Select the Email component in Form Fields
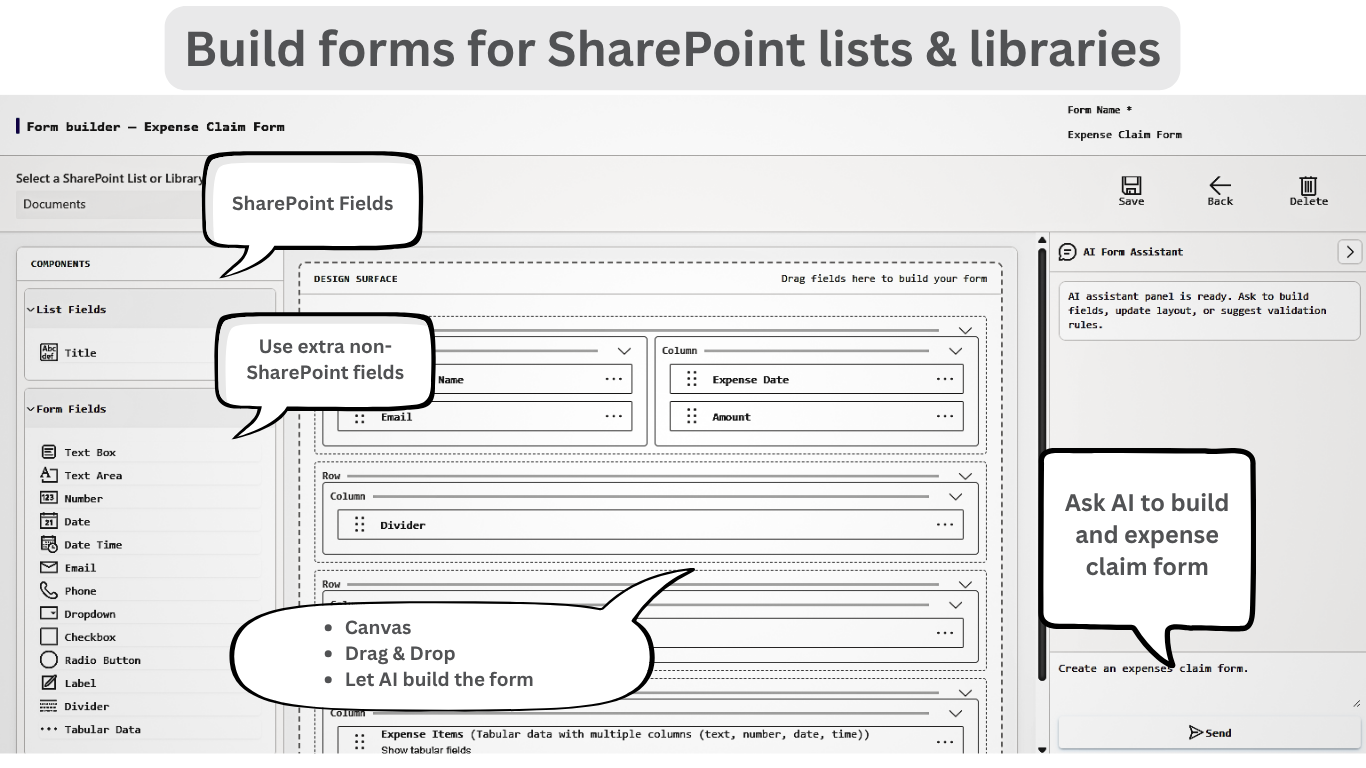Viewport: 1366px width, 768px height. pyautogui.click(x=78, y=567)
